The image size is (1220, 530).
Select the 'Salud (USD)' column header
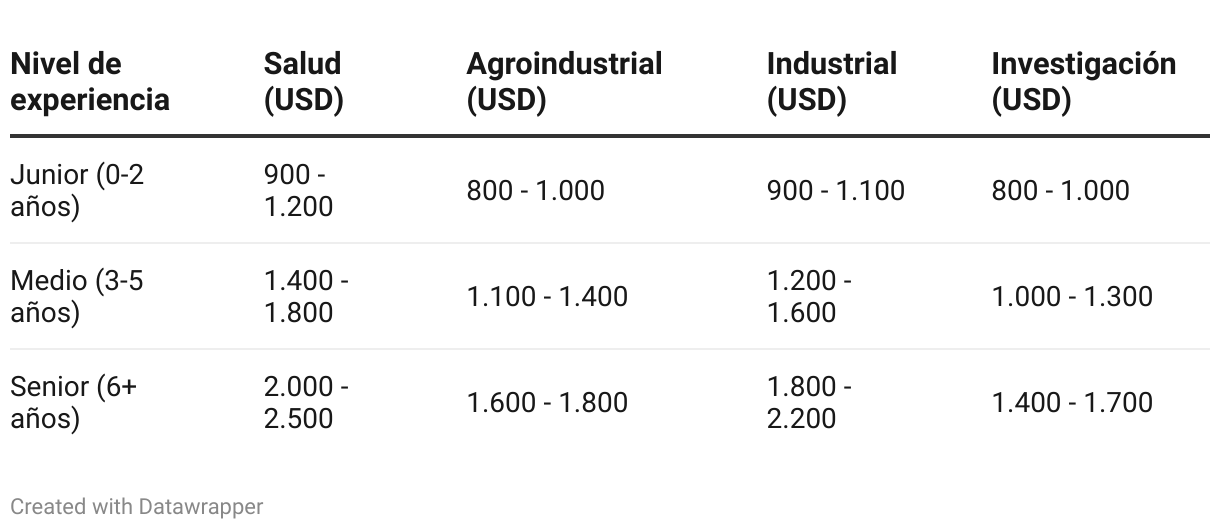point(304,82)
